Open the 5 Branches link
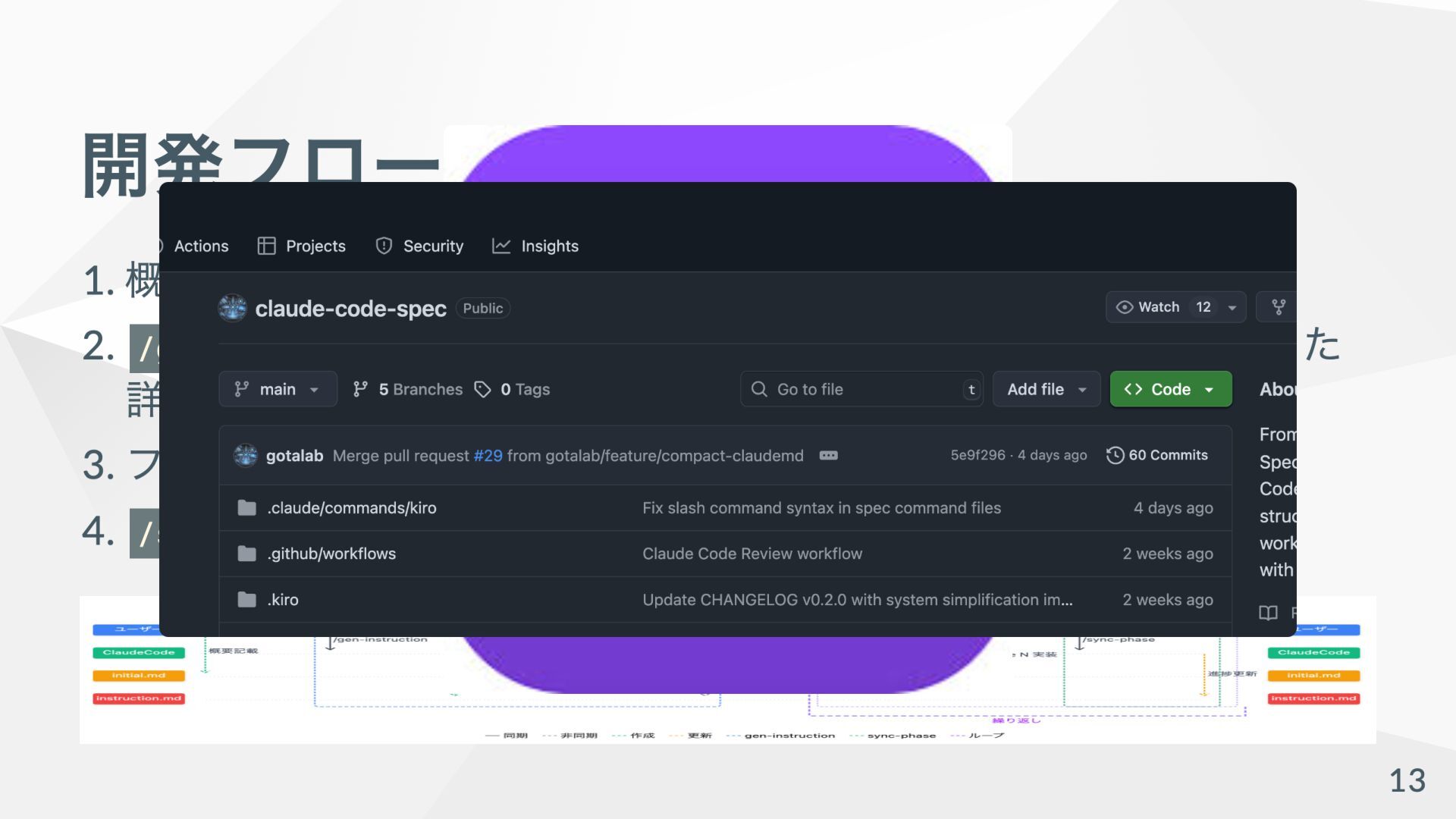 coord(420,389)
